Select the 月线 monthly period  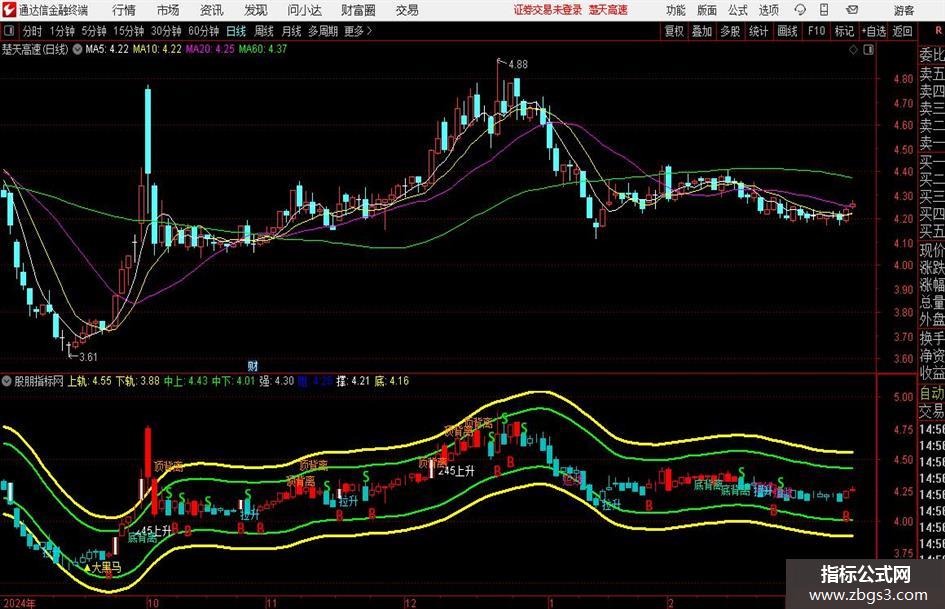click(x=292, y=31)
